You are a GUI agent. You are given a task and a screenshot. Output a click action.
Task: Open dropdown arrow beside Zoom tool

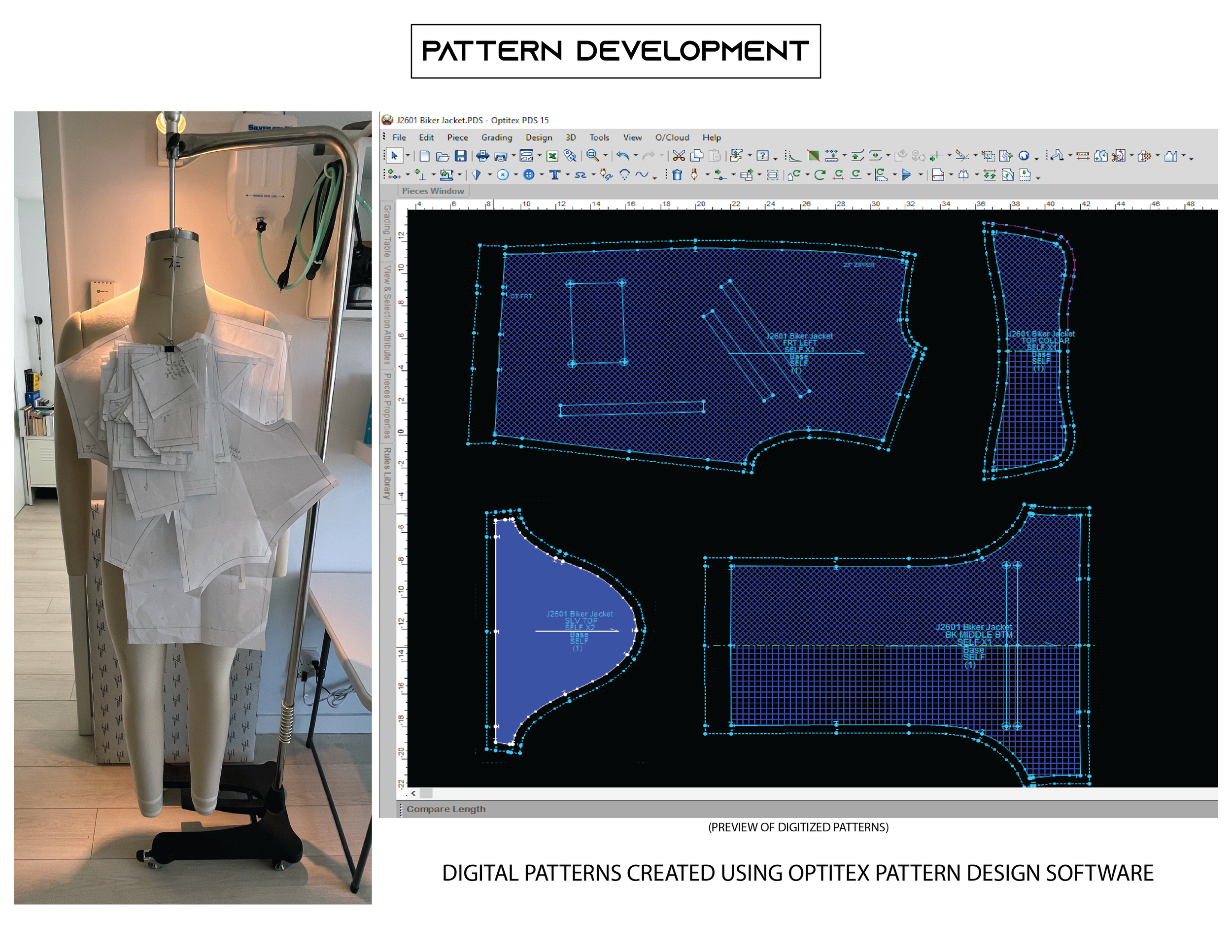click(x=606, y=156)
